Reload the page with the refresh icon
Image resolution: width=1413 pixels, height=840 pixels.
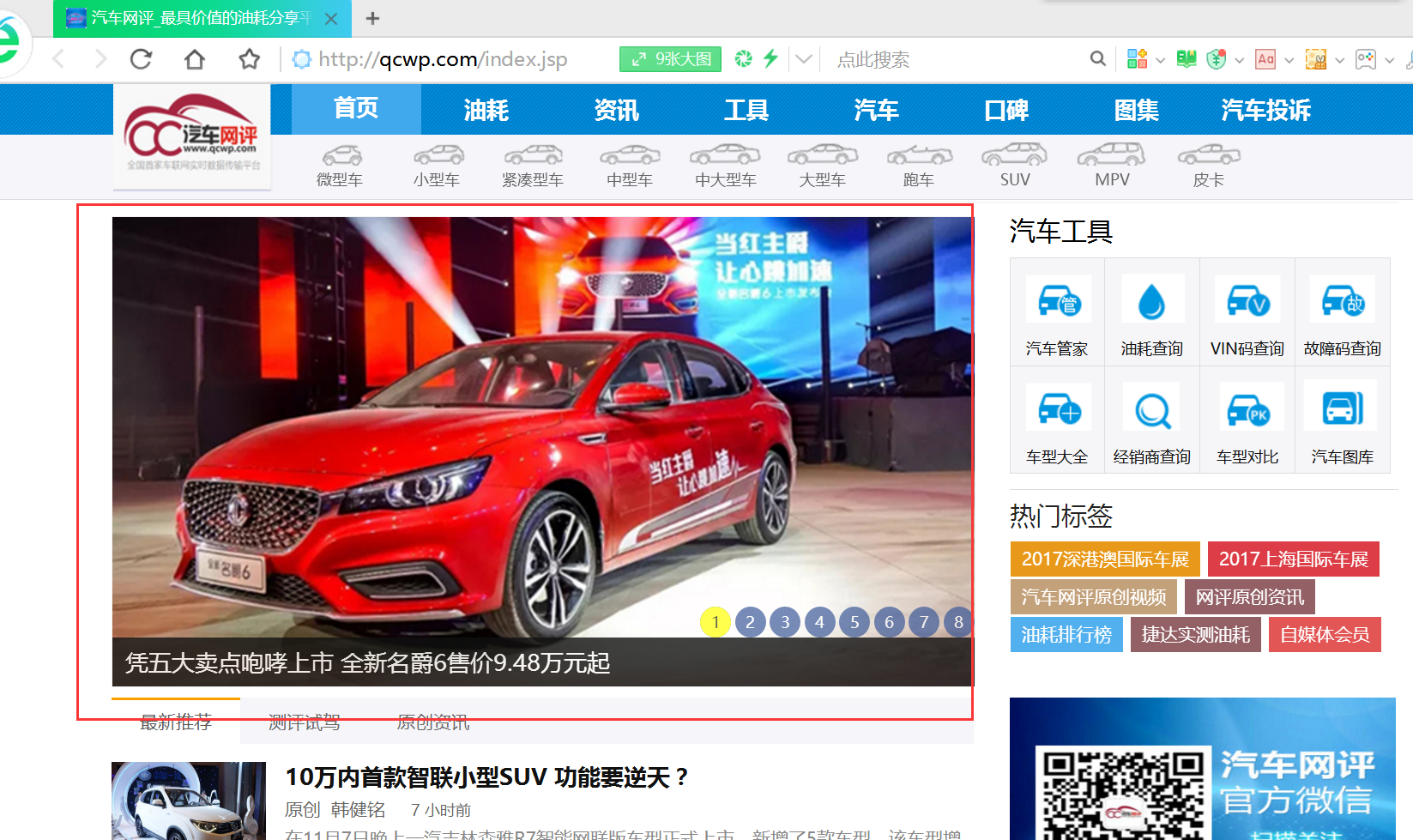coord(142,59)
